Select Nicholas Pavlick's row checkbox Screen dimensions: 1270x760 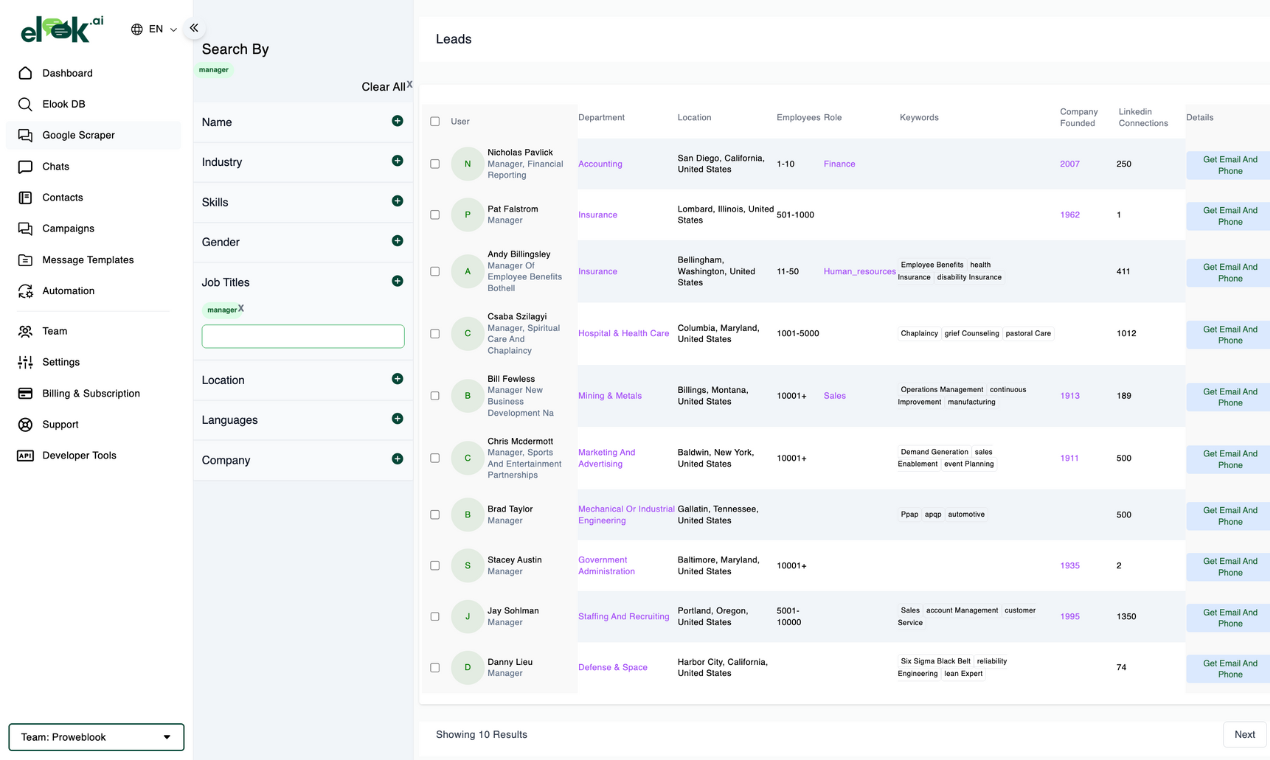tap(435, 164)
